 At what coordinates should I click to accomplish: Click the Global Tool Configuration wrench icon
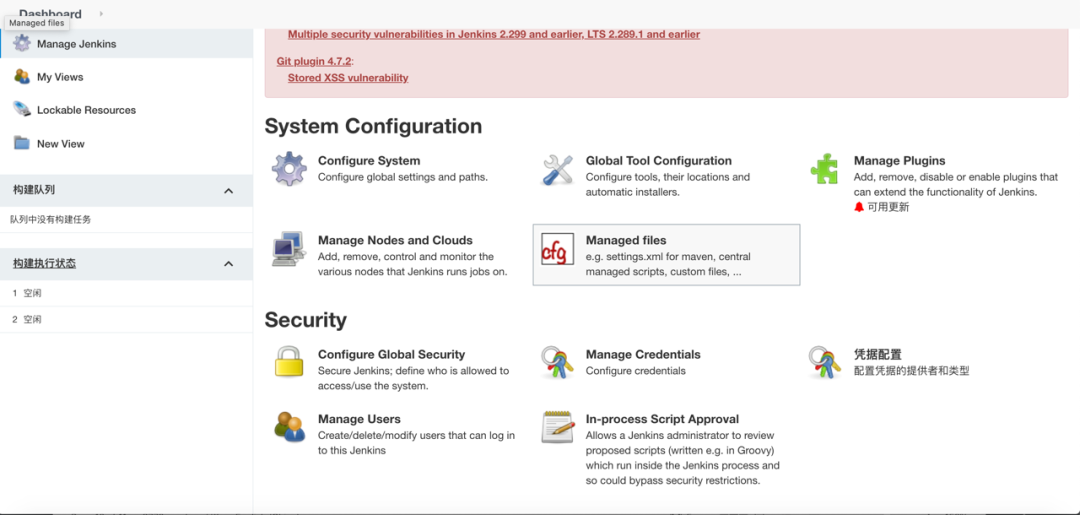pos(557,169)
